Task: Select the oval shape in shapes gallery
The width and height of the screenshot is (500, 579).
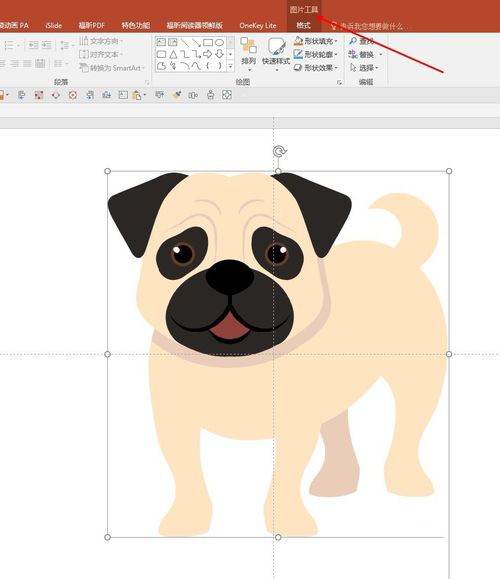Action: [x=219, y=42]
